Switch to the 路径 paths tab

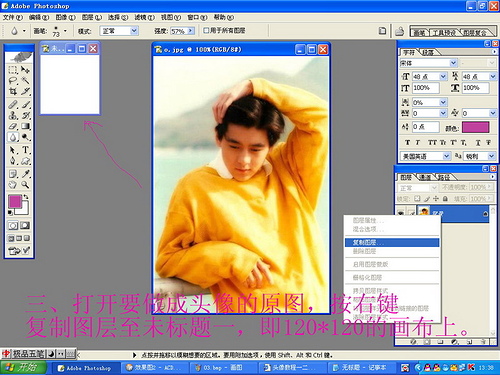tap(444, 177)
